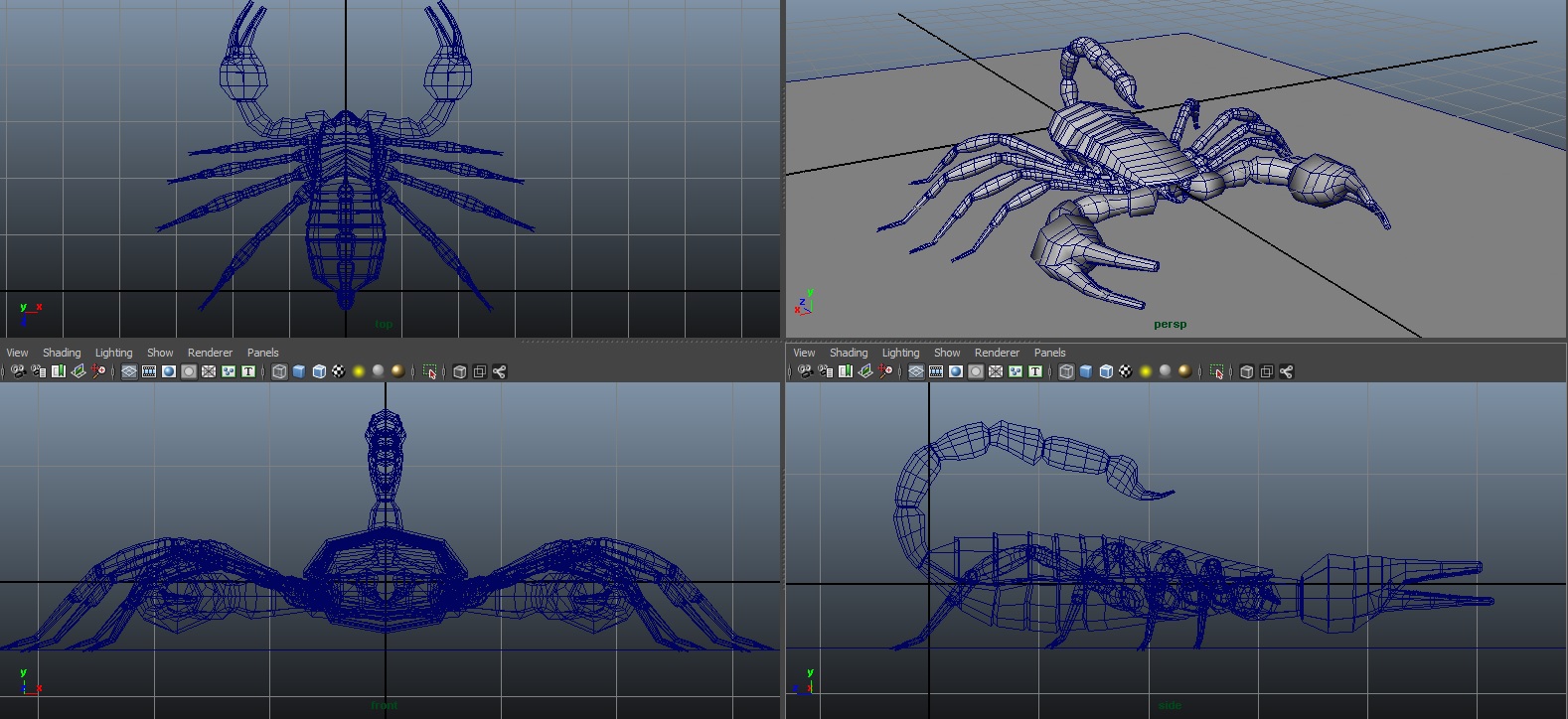Viewport: 1568px width, 719px height.
Task: Open Renderer menu in front view panel
Action: pos(210,353)
